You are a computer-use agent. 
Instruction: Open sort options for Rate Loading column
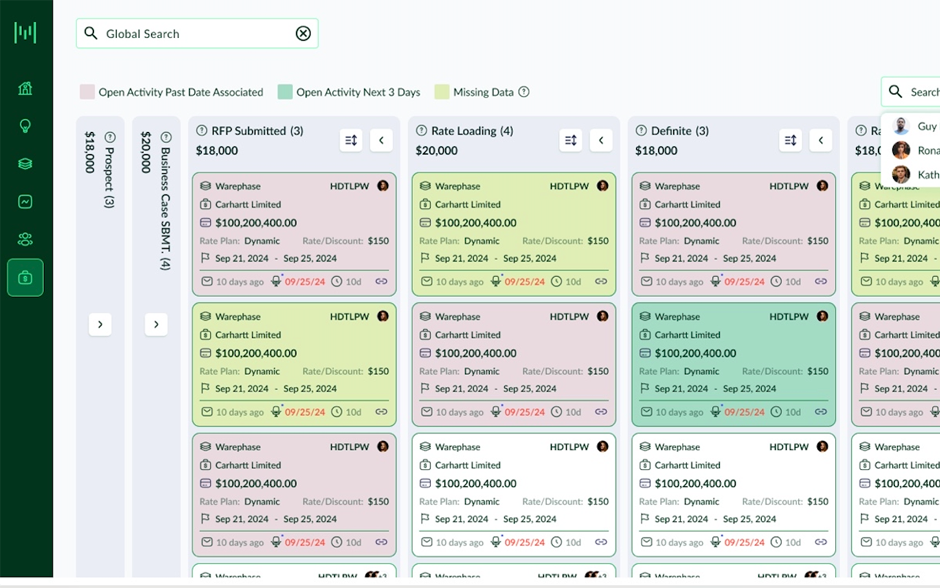point(571,141)
